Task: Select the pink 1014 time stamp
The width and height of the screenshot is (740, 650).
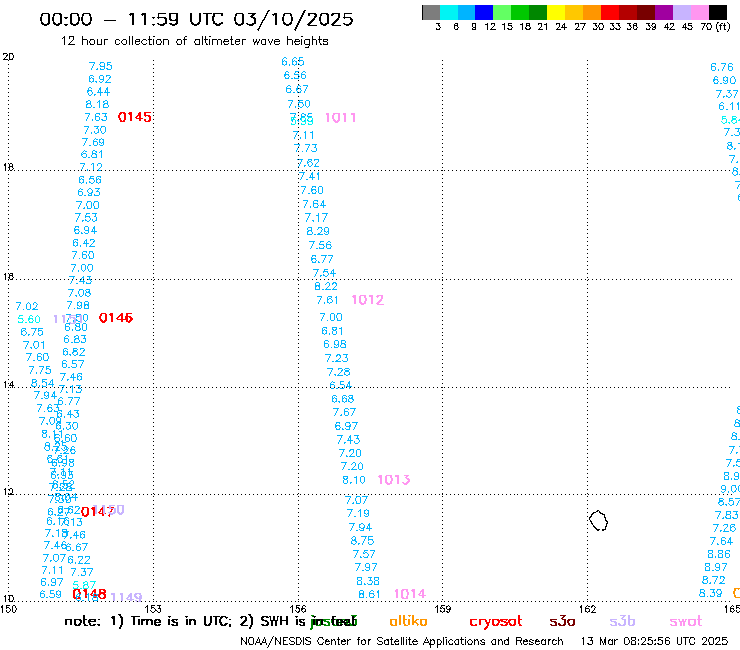Action: 410,594
